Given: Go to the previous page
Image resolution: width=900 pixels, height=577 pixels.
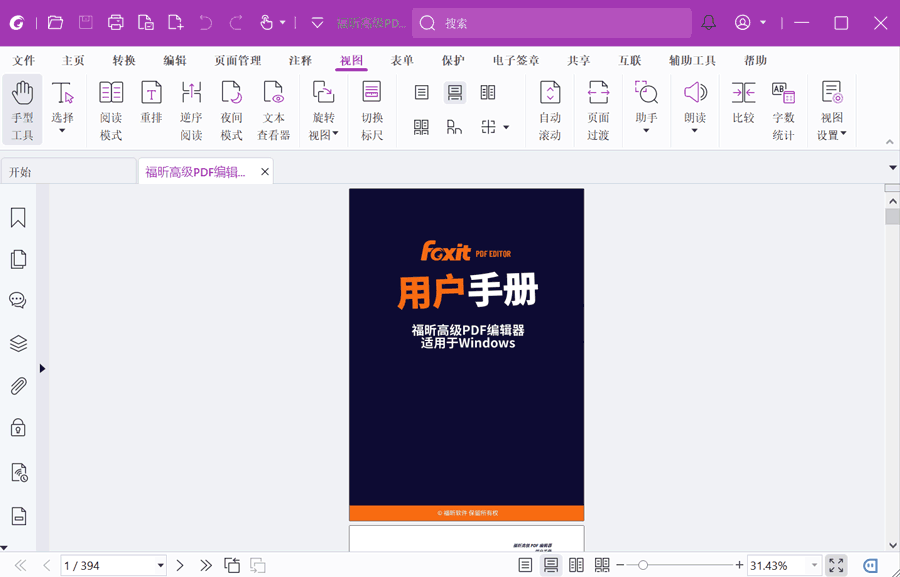Looking at the screenshot, I should [x=47, y=566].
